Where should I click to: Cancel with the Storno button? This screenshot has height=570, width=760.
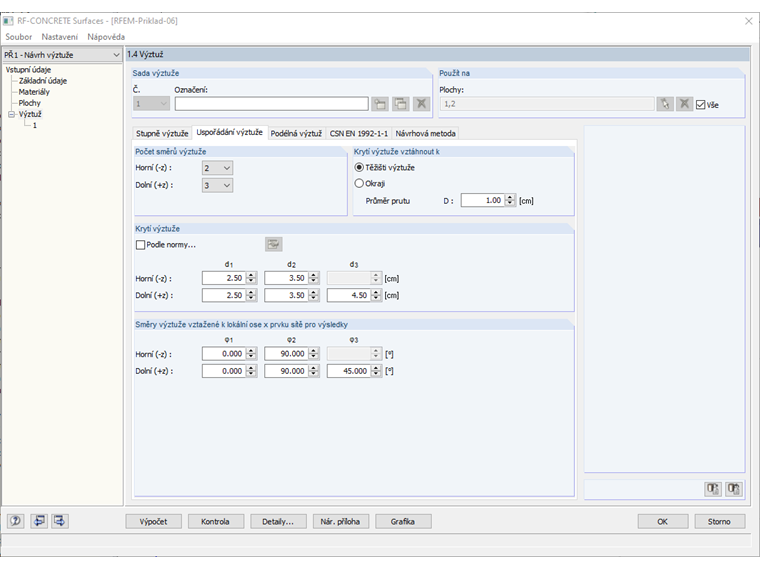pyautogui.click(x=719, y=522)
